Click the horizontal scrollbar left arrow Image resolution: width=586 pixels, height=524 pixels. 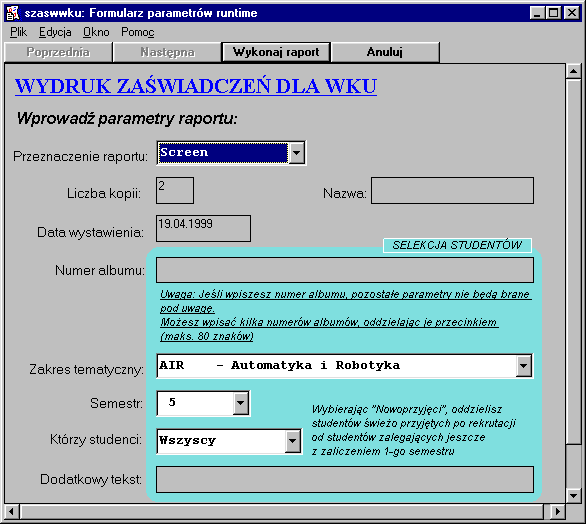coord(12,511)
